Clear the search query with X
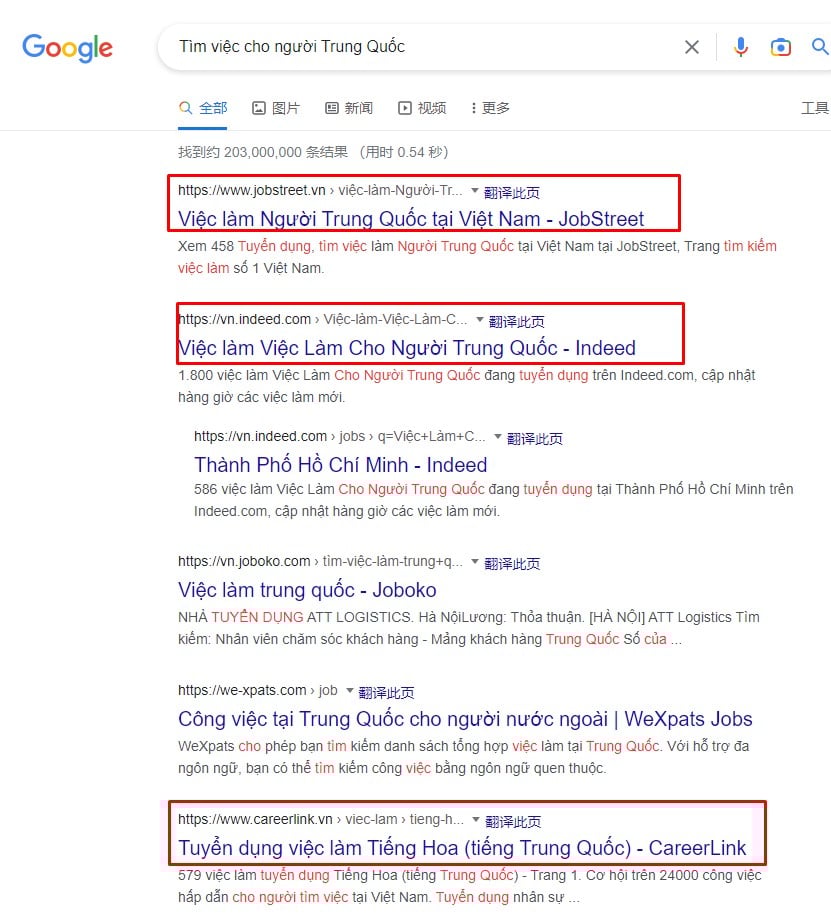Screen dimensions: 831x915 (692, 47)
